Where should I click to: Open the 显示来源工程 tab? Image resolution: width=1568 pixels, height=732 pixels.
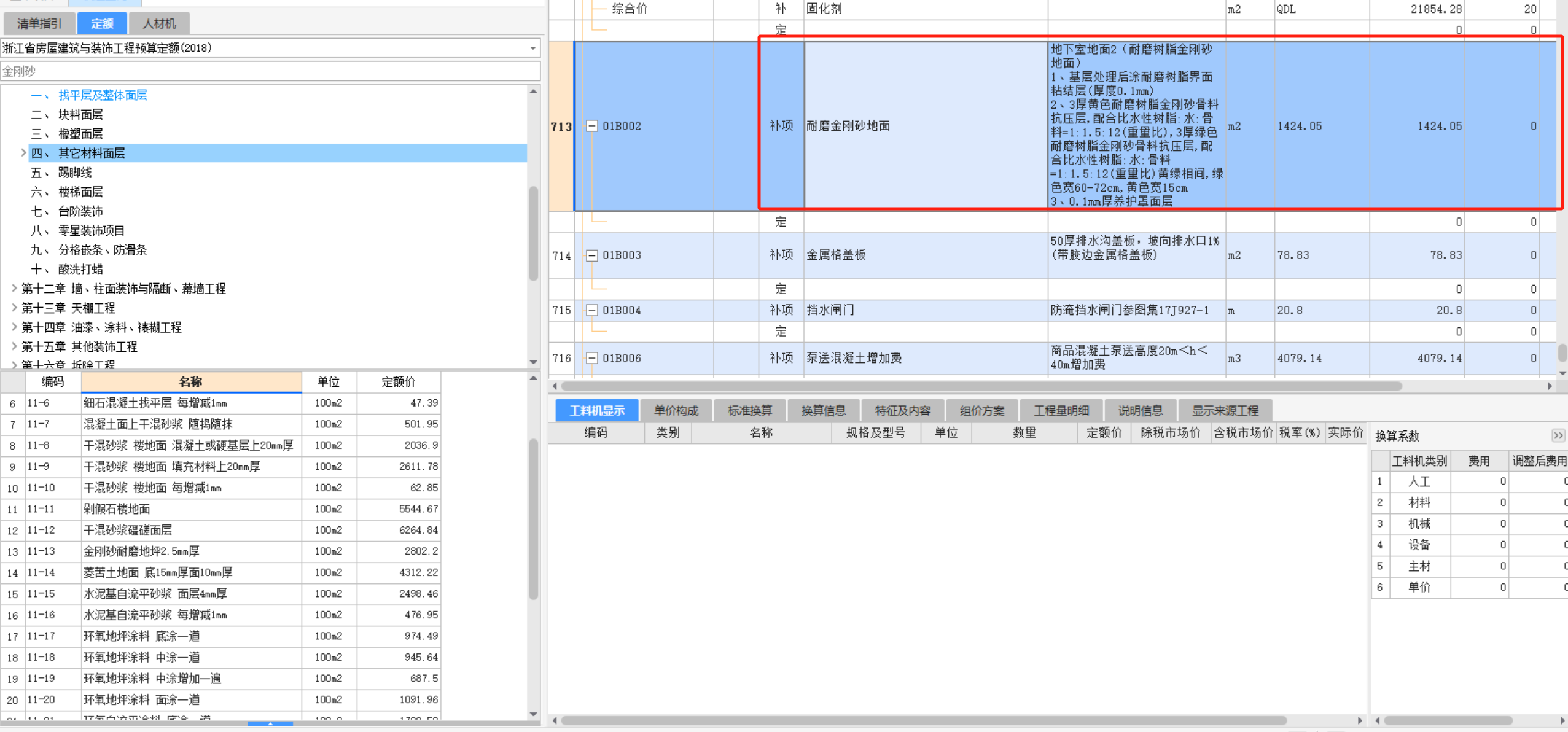(x=1225, y=410)
